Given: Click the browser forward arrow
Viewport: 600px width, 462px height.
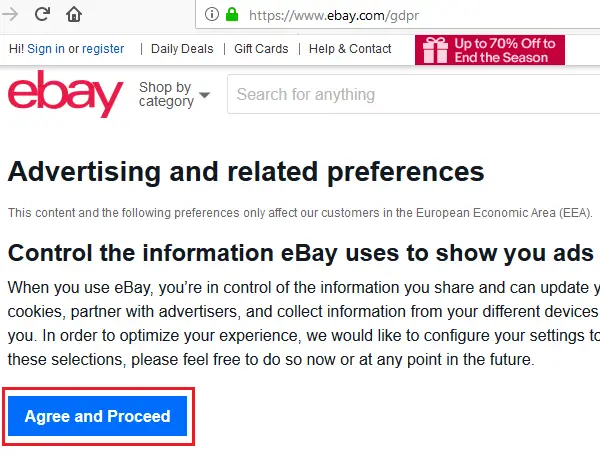Looking at the screenshot, I should pyautogui.click(x=13, y=15).
